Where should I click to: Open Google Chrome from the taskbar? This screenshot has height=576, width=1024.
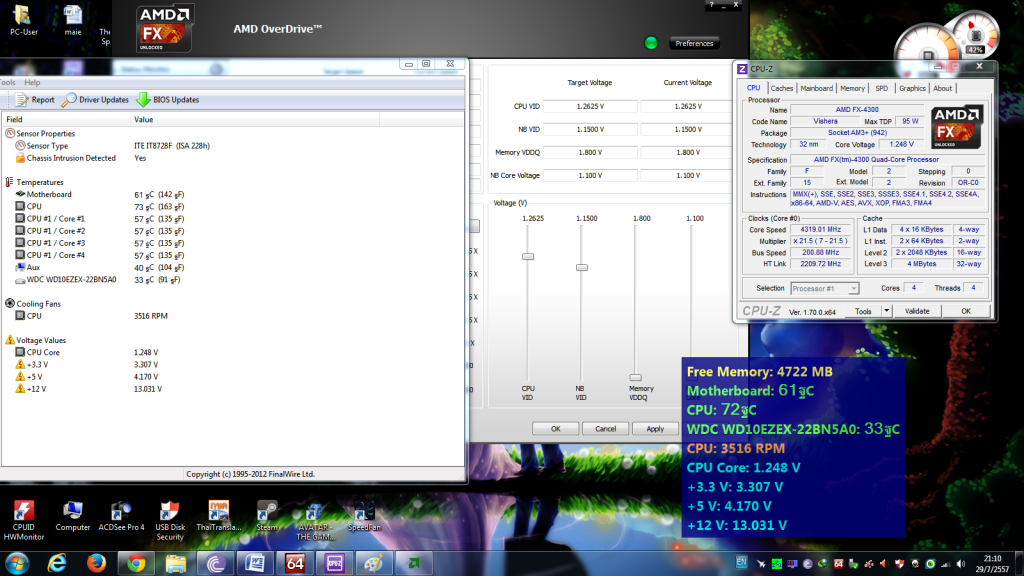134,563
